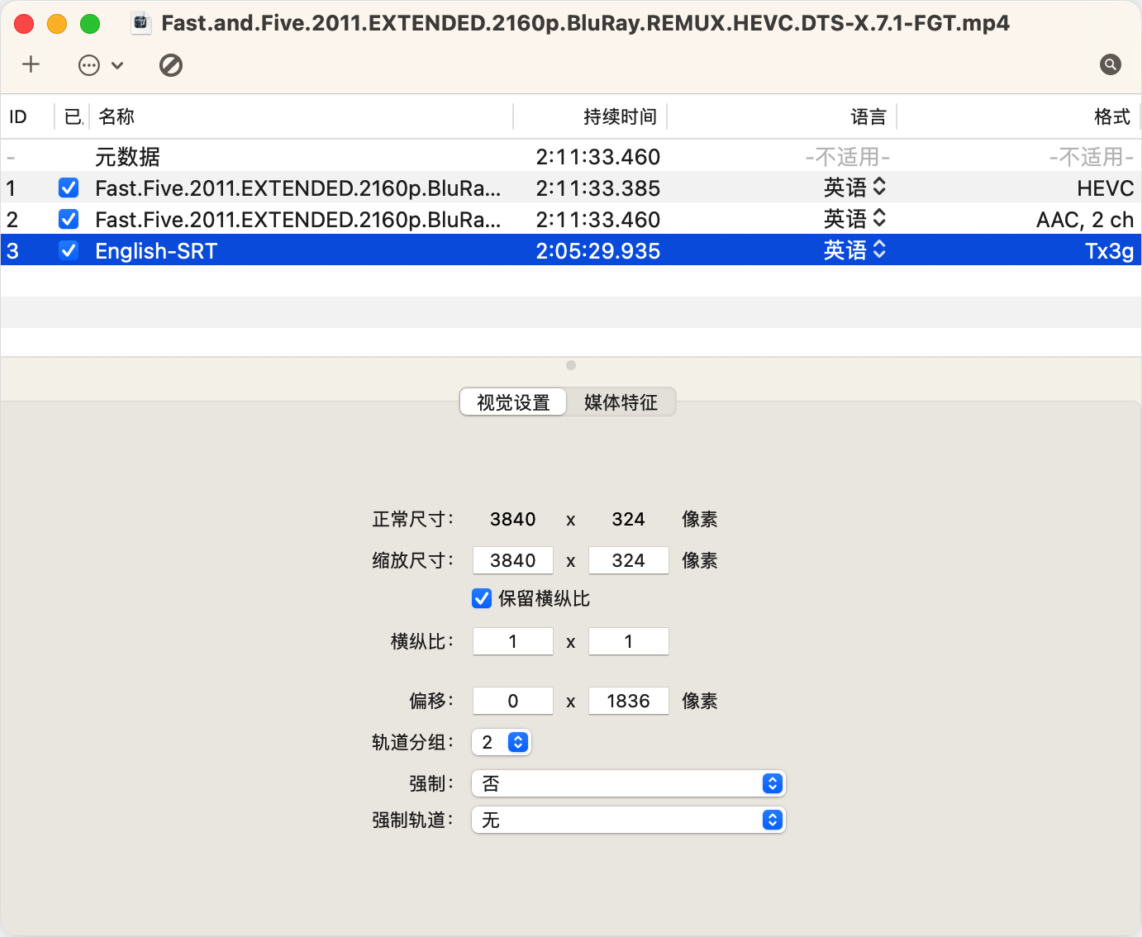Screen dimensions: 1142x937
Task: Switch to the 媒体特征 tab
Action: pyautogui.click(x=621, y=402)
